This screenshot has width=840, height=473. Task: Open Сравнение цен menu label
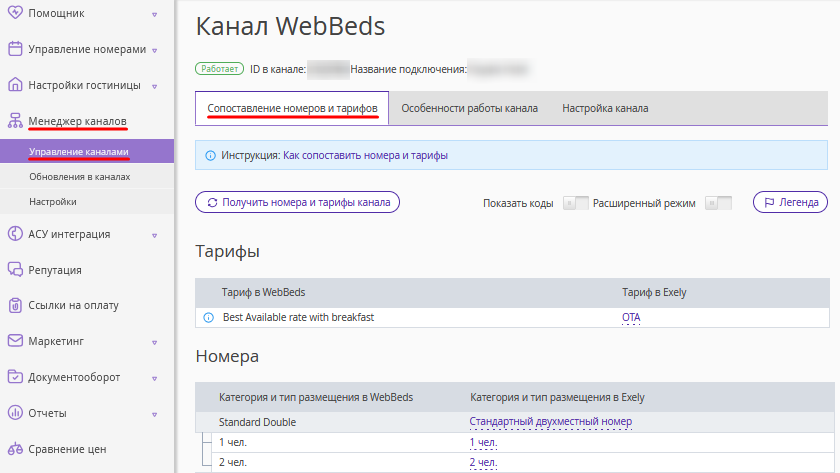click(x=67, y=449)
